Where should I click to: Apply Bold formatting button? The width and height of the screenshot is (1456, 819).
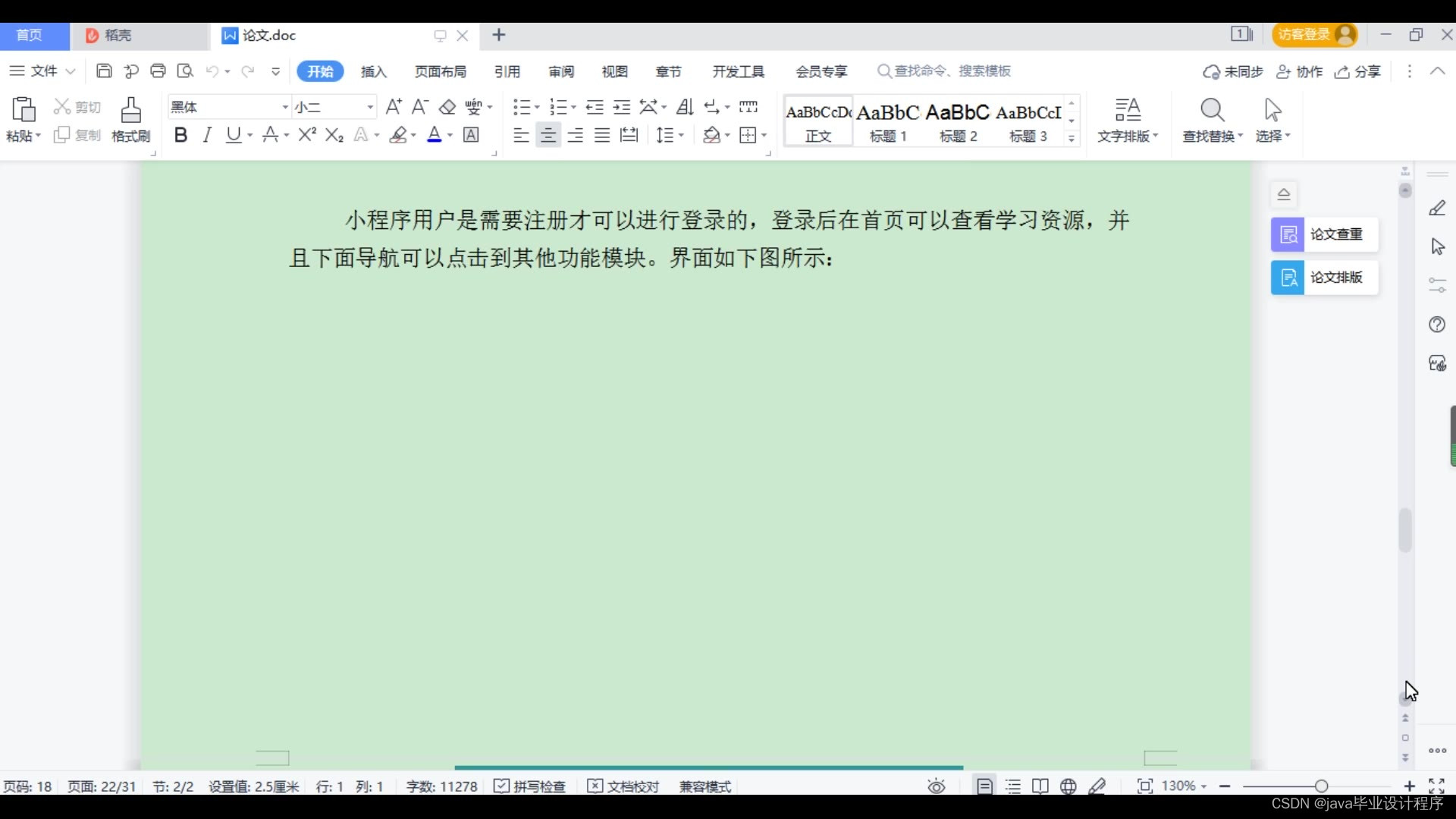click(x=180, y=135)
